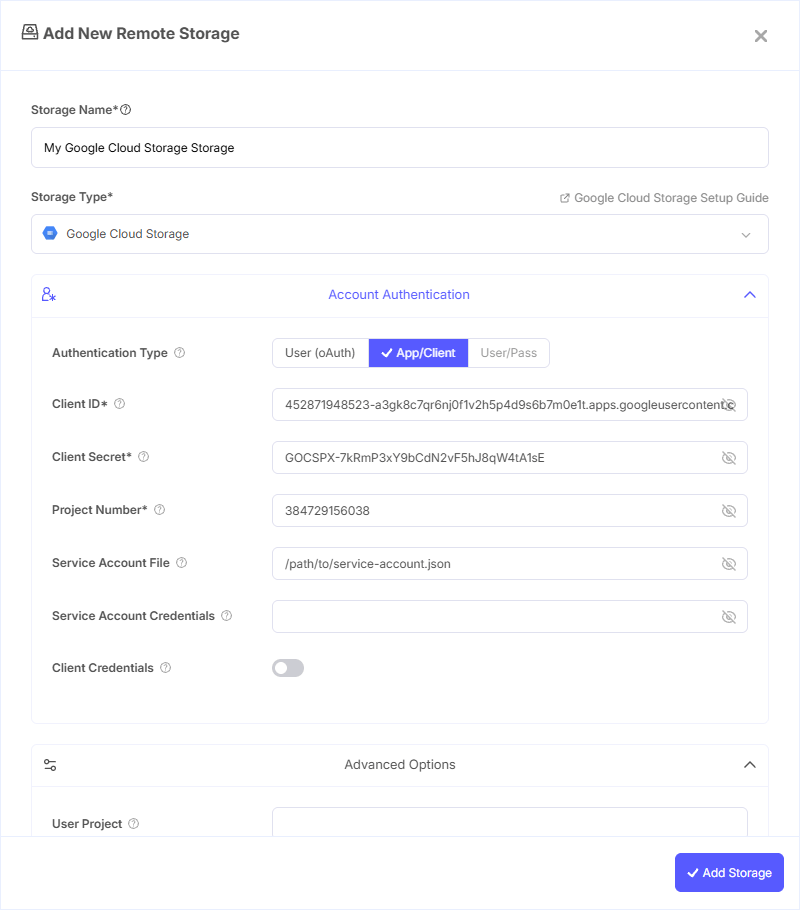Toggle visibility of Service Account File field
The width and height of the screenshot is (800, 910).
729,564
